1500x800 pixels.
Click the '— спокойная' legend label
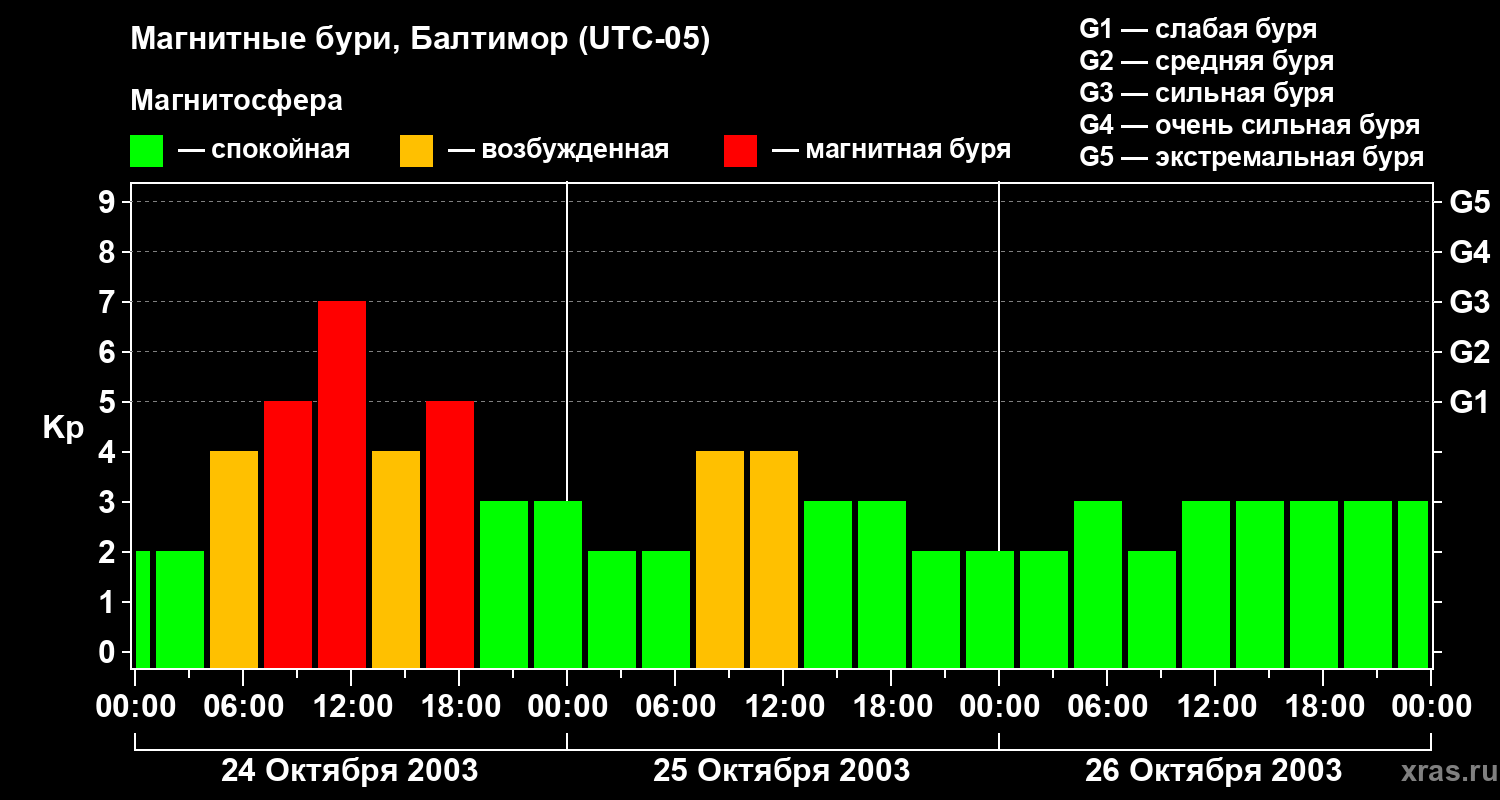pos(264,151)
